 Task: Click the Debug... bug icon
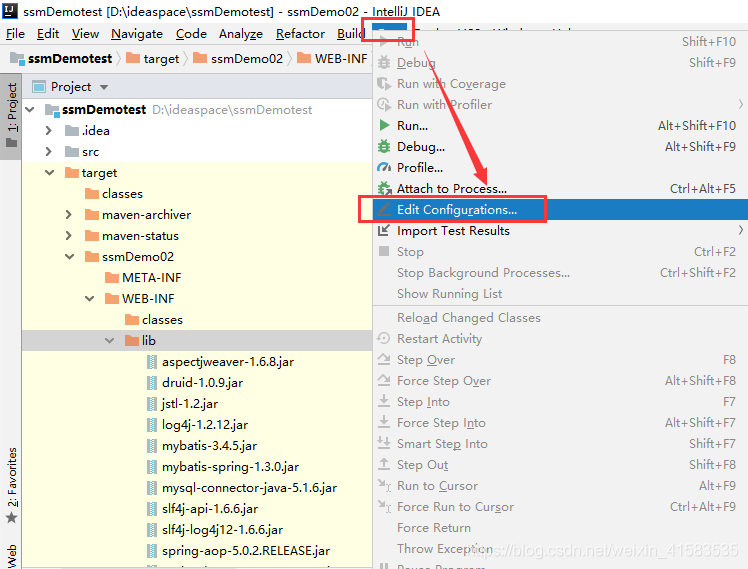pos(384,146)
